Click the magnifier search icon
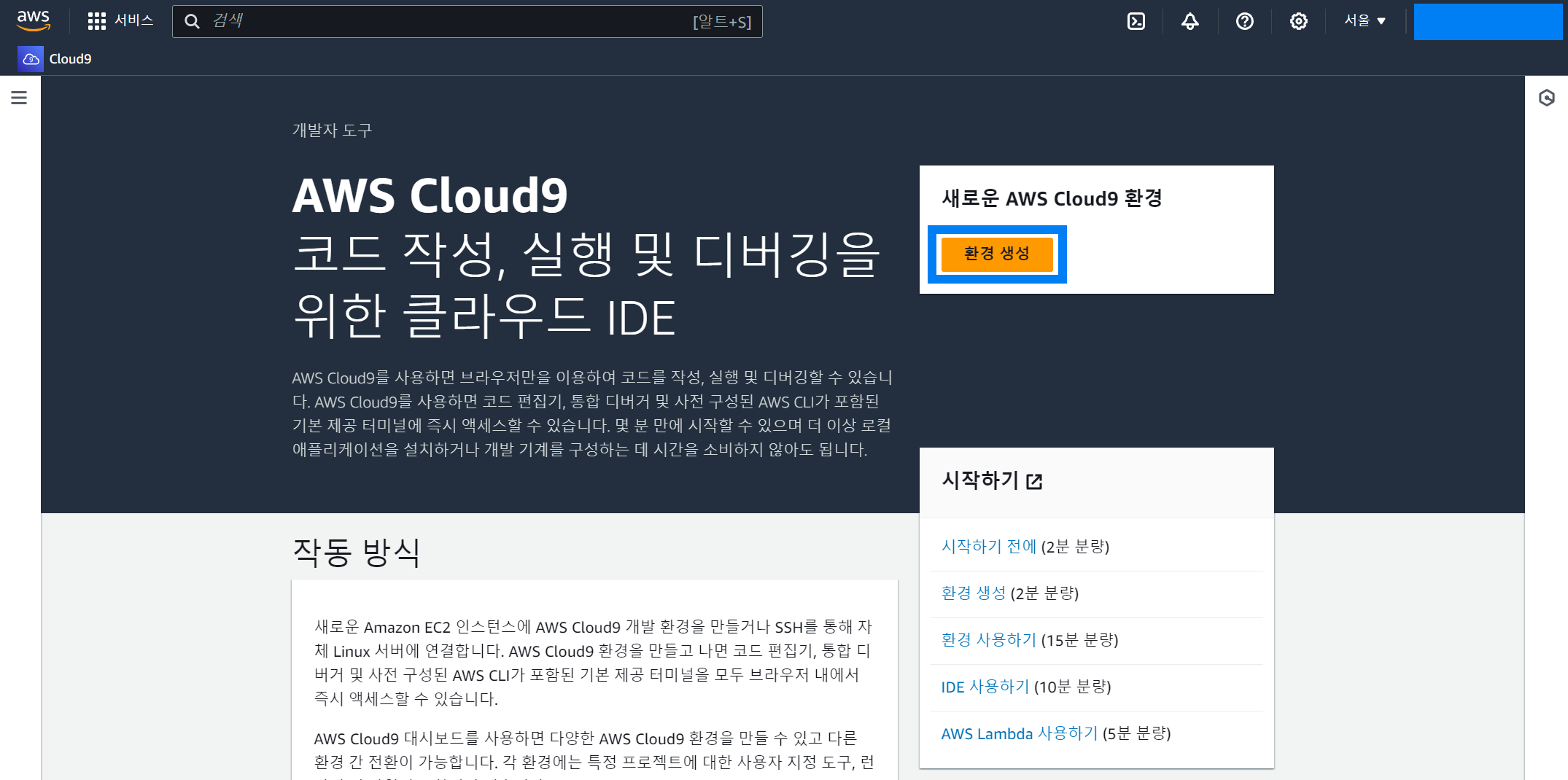1568x780 pixels. (192, 21)
